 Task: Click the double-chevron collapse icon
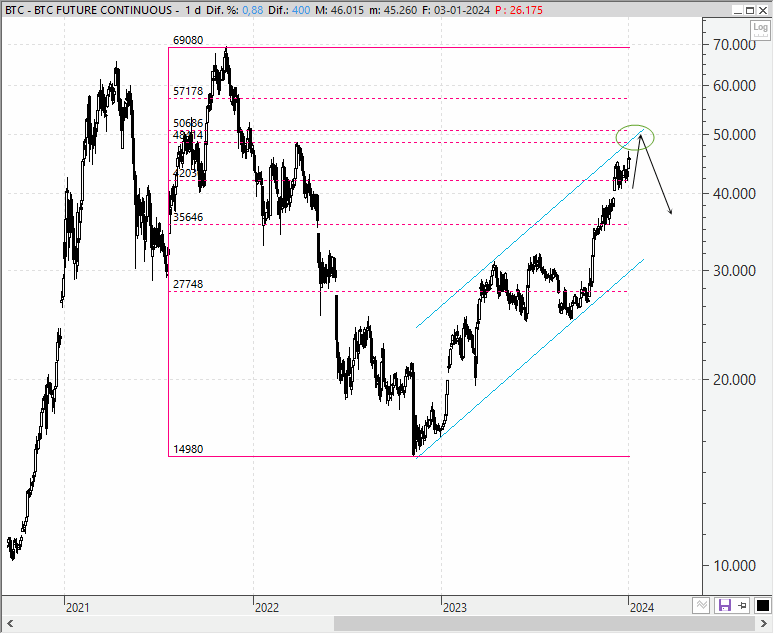point(701,605)
